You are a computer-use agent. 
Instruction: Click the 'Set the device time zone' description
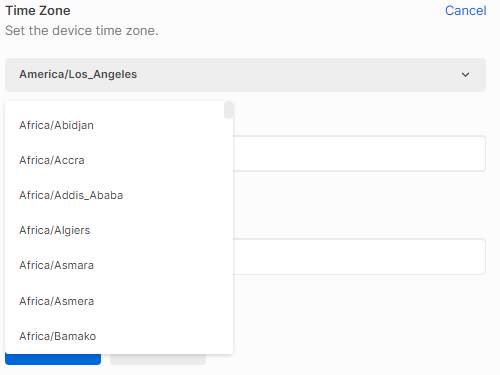pos(82,31)
